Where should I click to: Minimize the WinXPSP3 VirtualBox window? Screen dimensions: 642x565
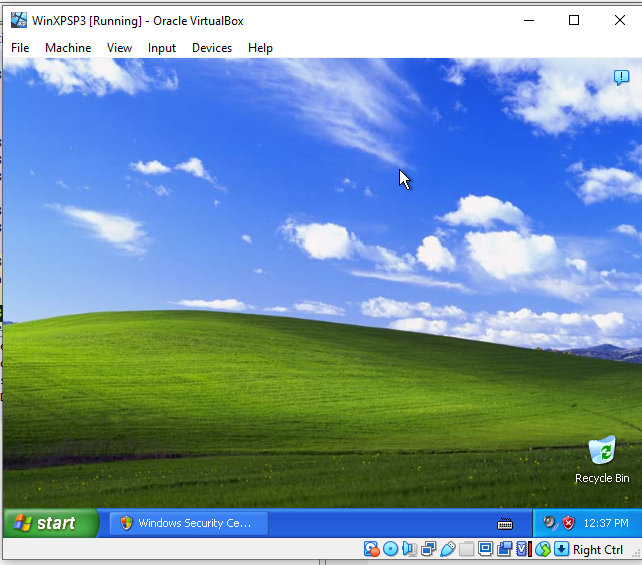point(529,20)
